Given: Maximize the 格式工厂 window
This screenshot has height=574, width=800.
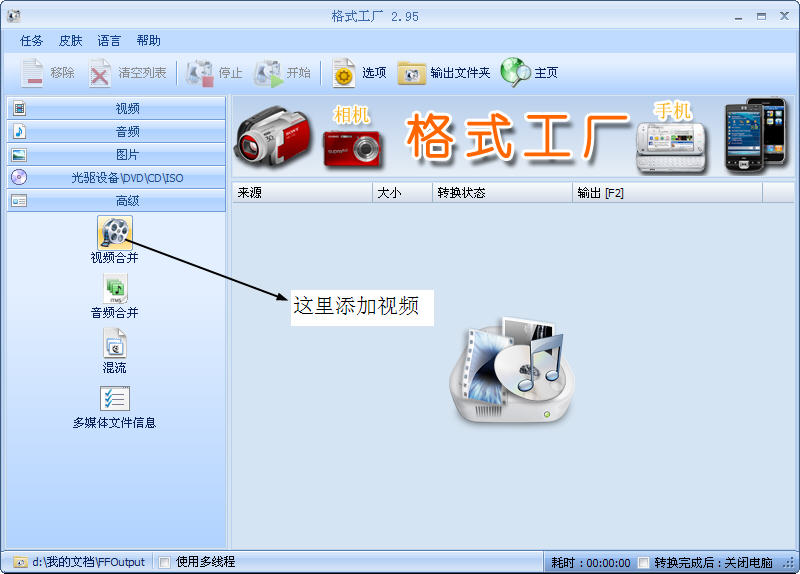Looking at the screenshot, I should point(761,17).
